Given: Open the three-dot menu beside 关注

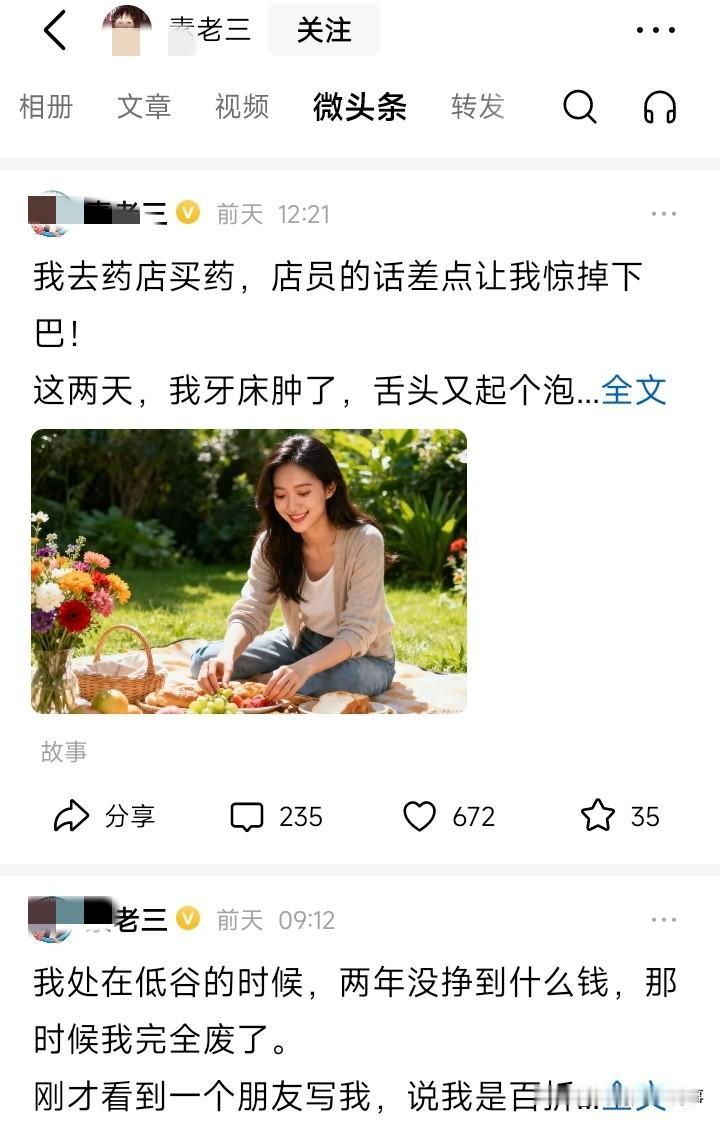Looking at the screenshot, I should pos(656,30).
